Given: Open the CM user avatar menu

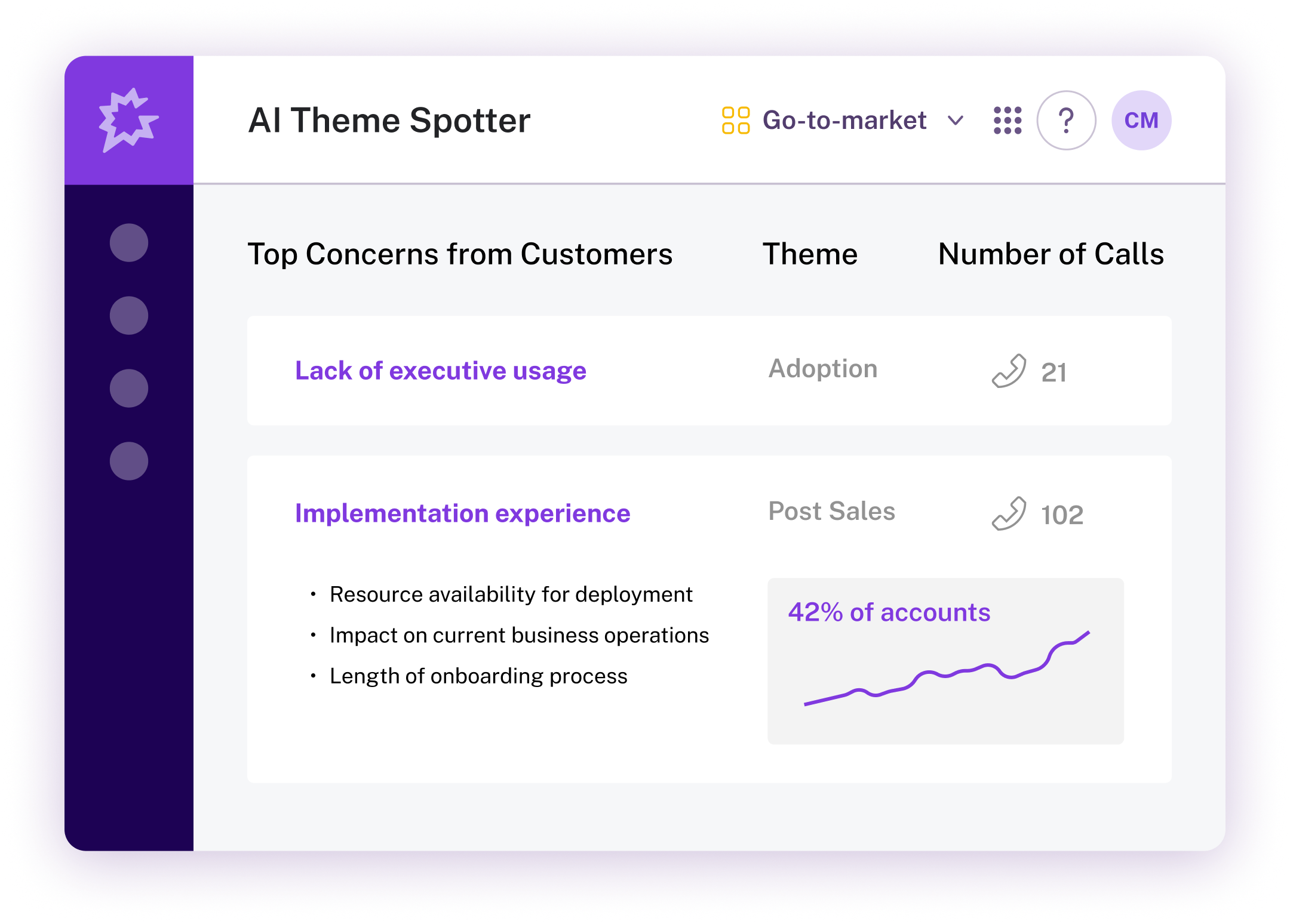Looking at the screenshot, I should (x=1141, y=121).
